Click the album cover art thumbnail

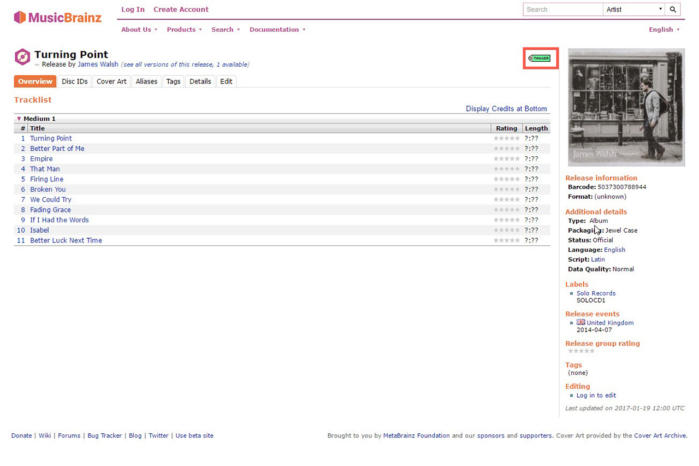point(626,107)
